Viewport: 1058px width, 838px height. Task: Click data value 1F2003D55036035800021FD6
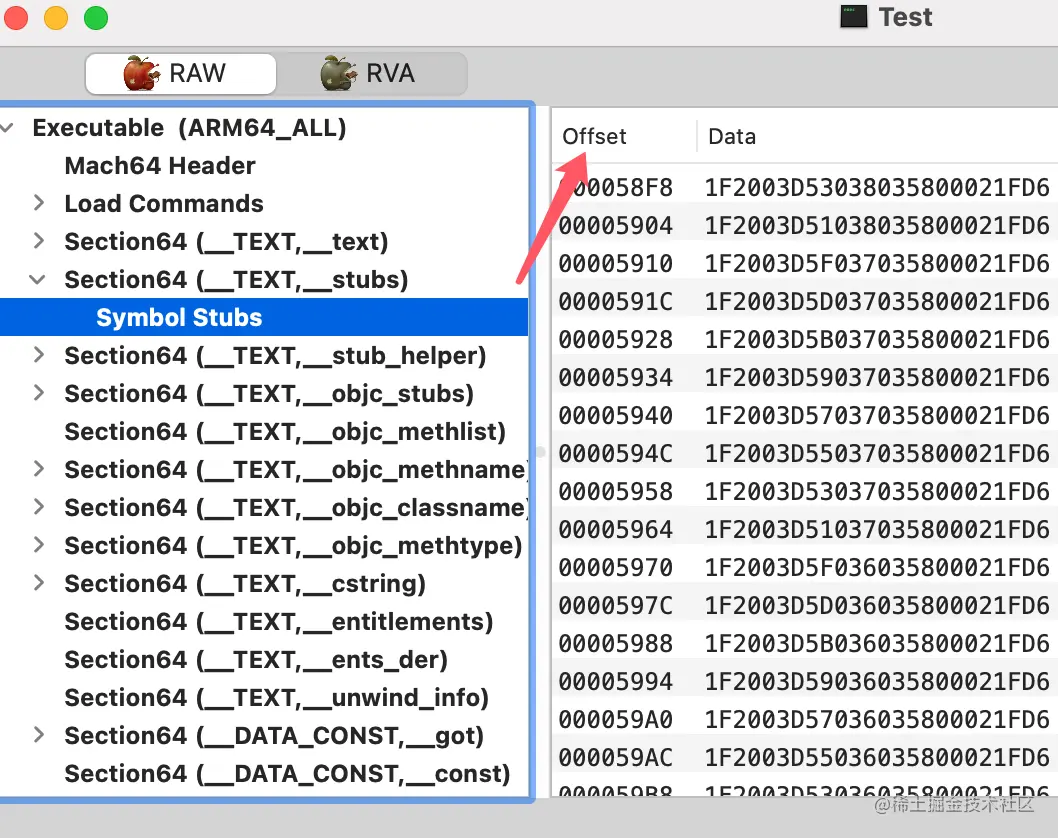877,758
